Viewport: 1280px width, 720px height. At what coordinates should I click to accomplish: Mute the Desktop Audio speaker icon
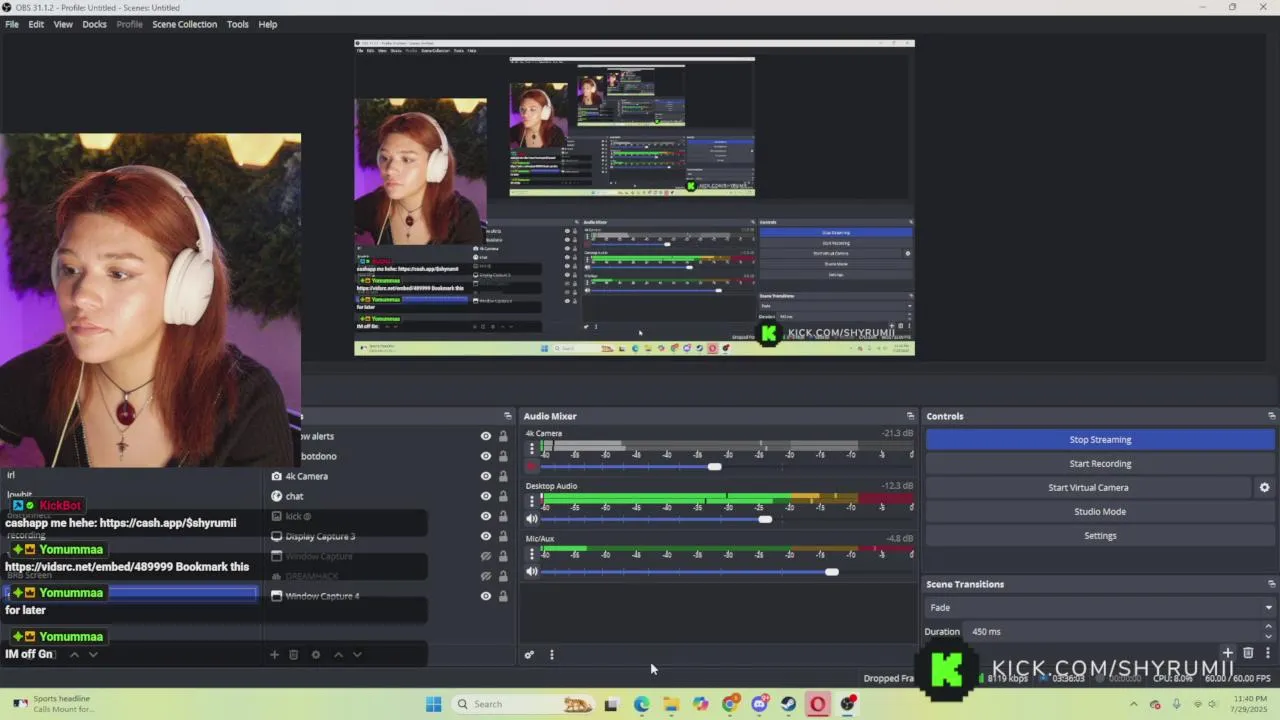point(531,519)
